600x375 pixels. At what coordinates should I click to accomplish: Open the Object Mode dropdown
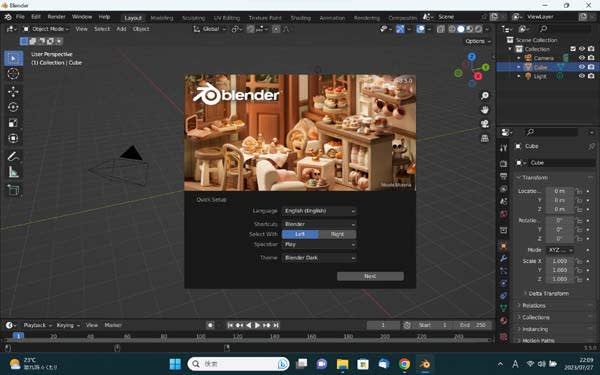(x=46, y=29)
